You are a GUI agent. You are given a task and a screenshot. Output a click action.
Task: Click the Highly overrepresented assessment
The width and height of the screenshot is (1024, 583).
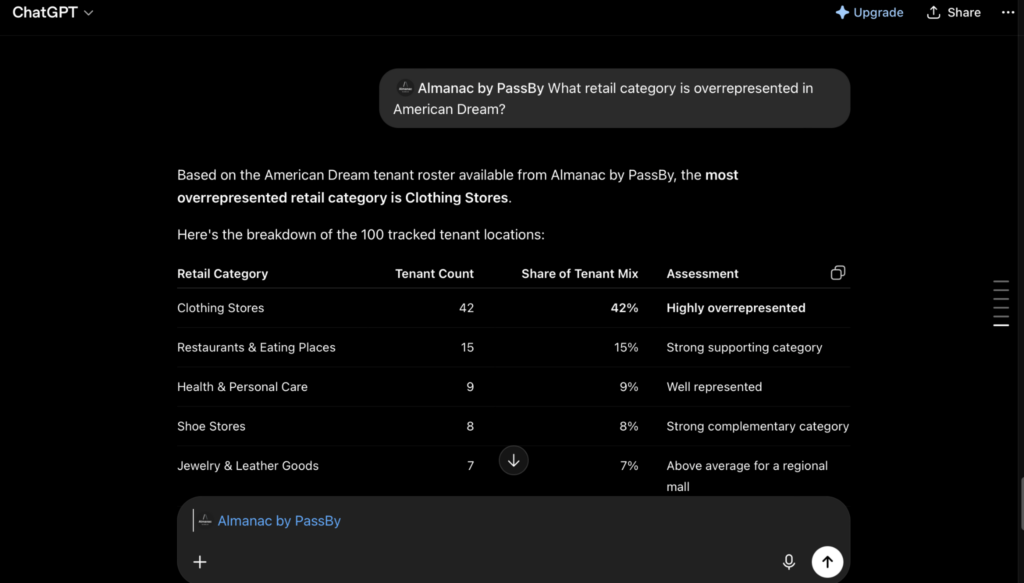(x=736, y=307)
